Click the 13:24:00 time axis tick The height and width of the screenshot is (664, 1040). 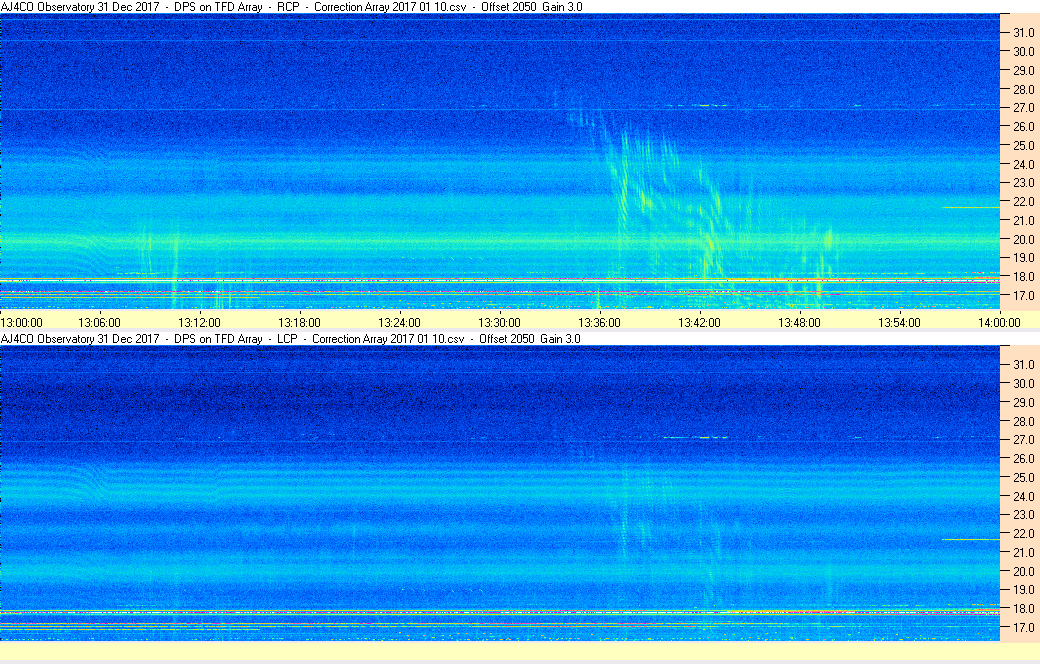pyautogui.click(x=399, y=322)
